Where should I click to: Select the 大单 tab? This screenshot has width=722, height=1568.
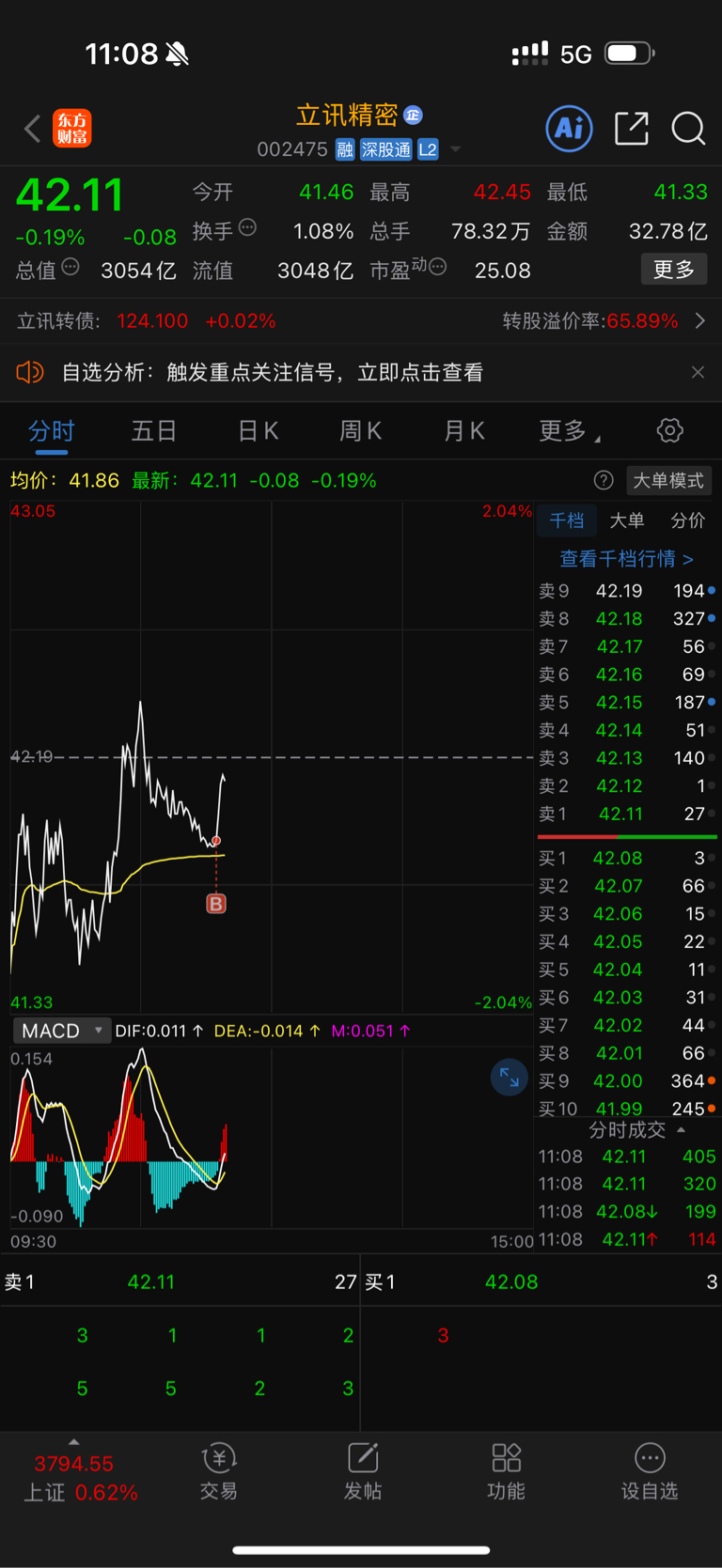[x=627, y=520]
